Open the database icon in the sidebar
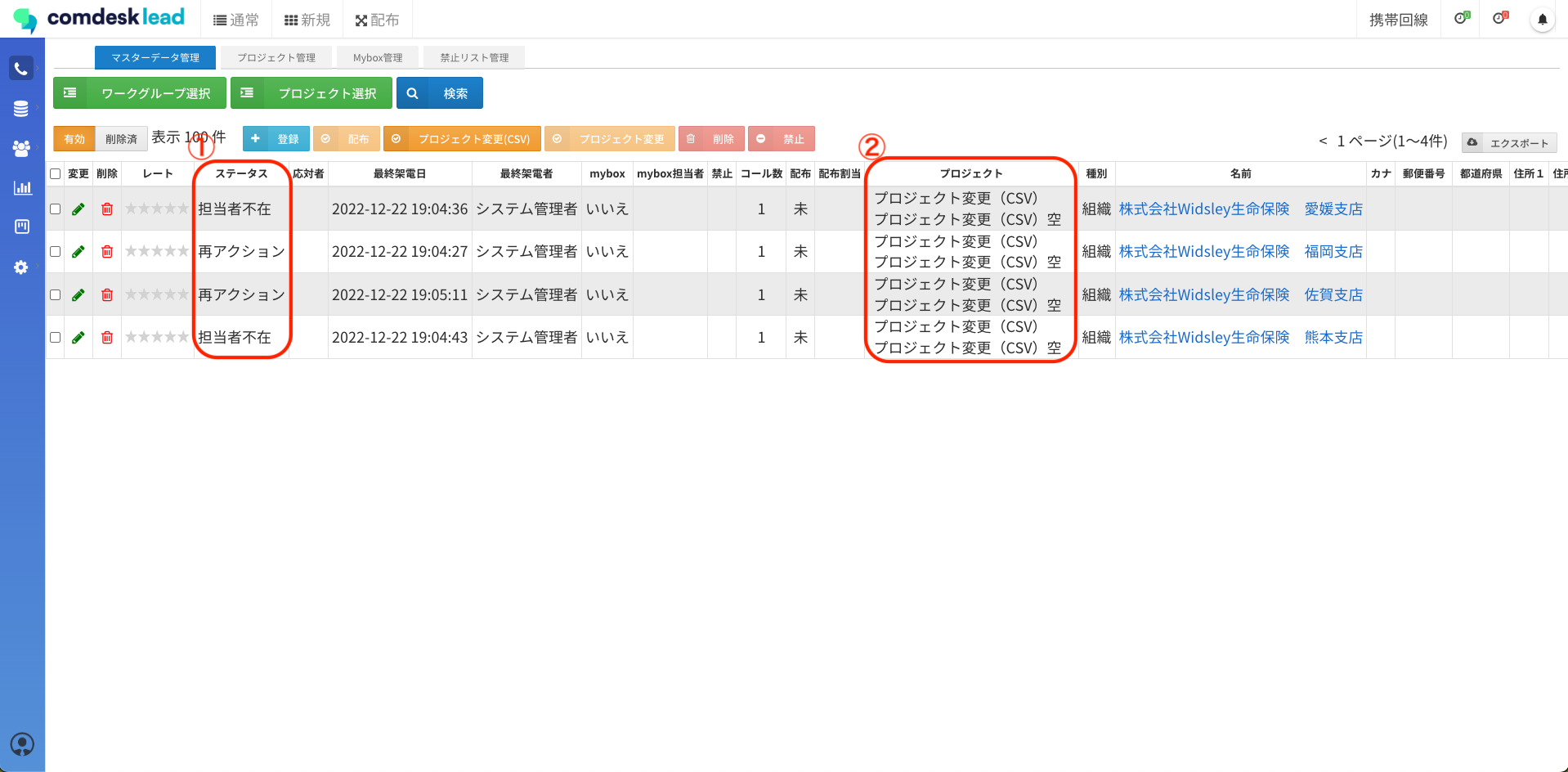 [21, 108]
